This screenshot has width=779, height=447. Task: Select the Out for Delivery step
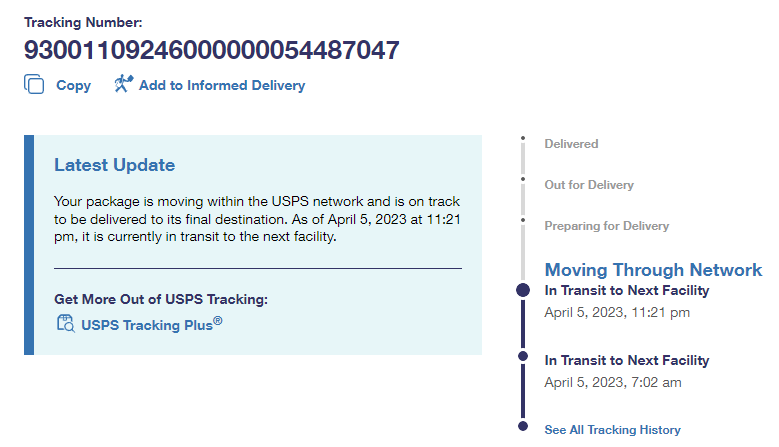pyautogui.click(x=589, y=185)
